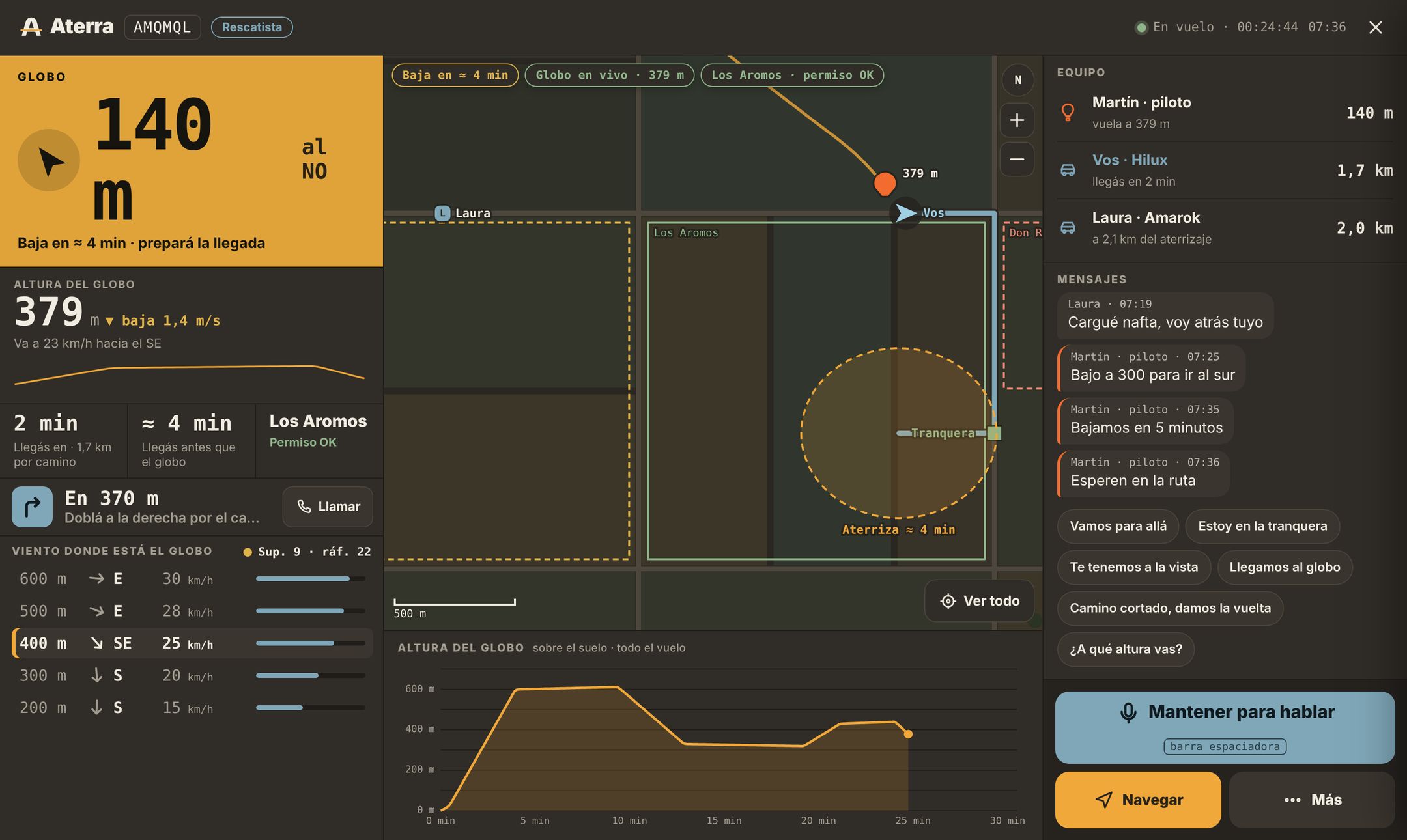Click the AMQMQL flight code chip
The image size is (1407, 840).
(162, 27)
